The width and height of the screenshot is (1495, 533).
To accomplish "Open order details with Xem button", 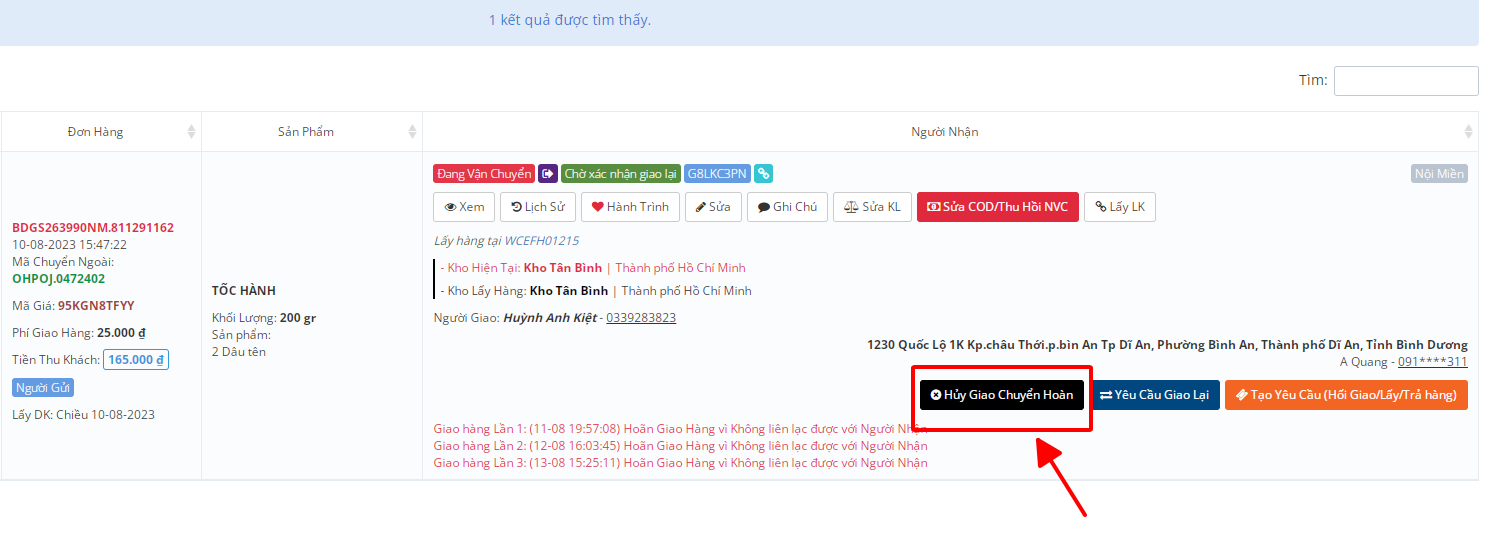I will click(464, 207).
